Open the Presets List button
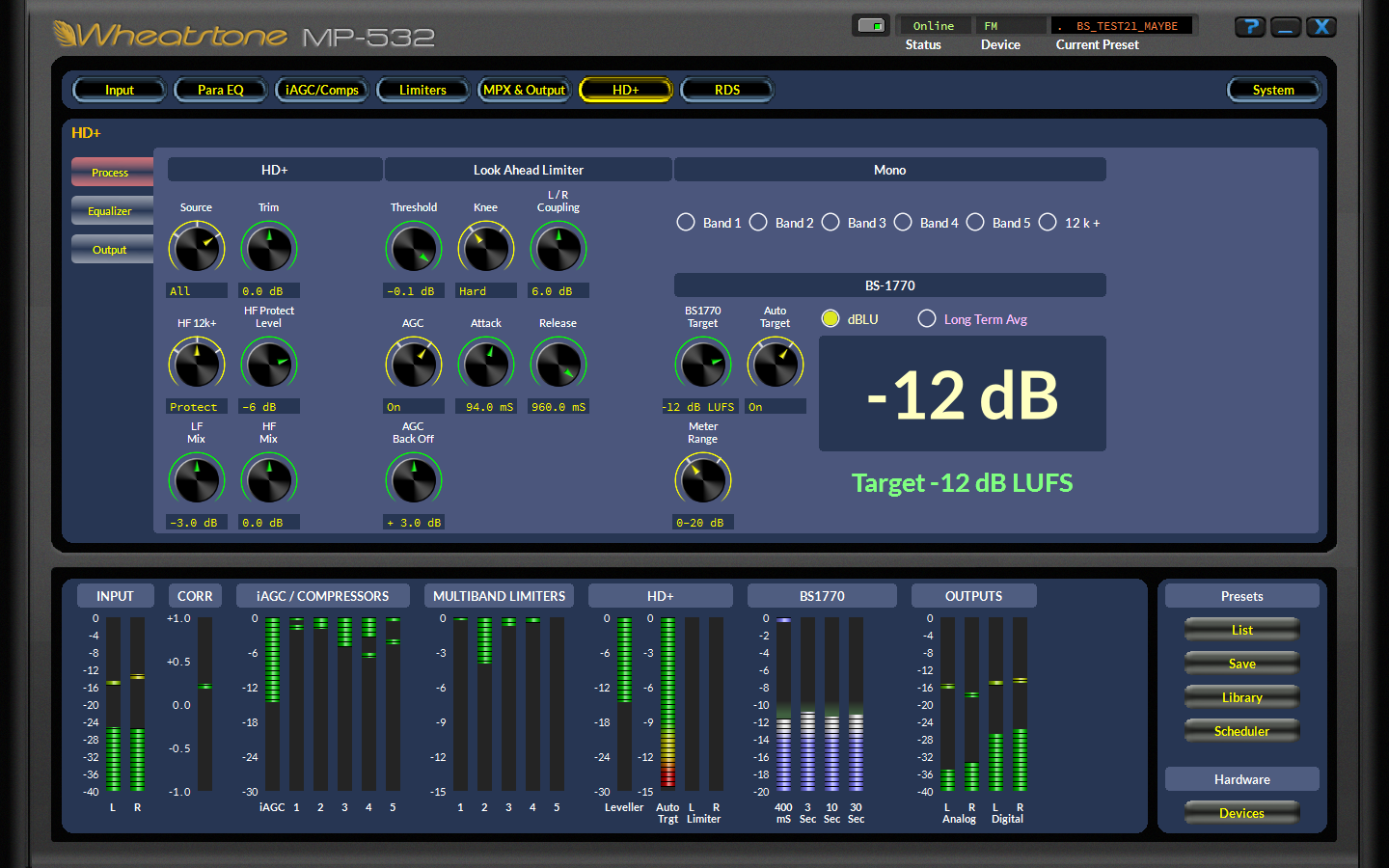1389x868 pixels. tap(1242, 630)
